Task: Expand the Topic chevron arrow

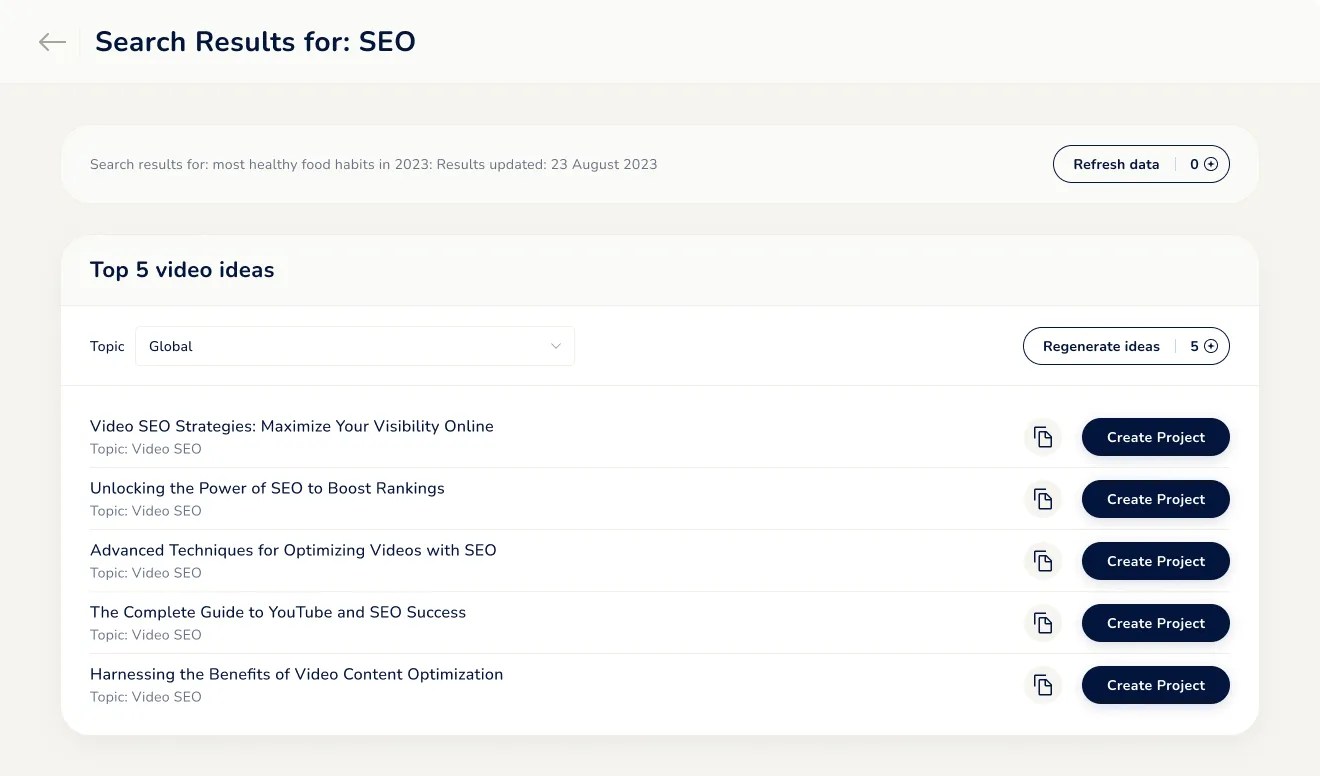Action: 556,346
